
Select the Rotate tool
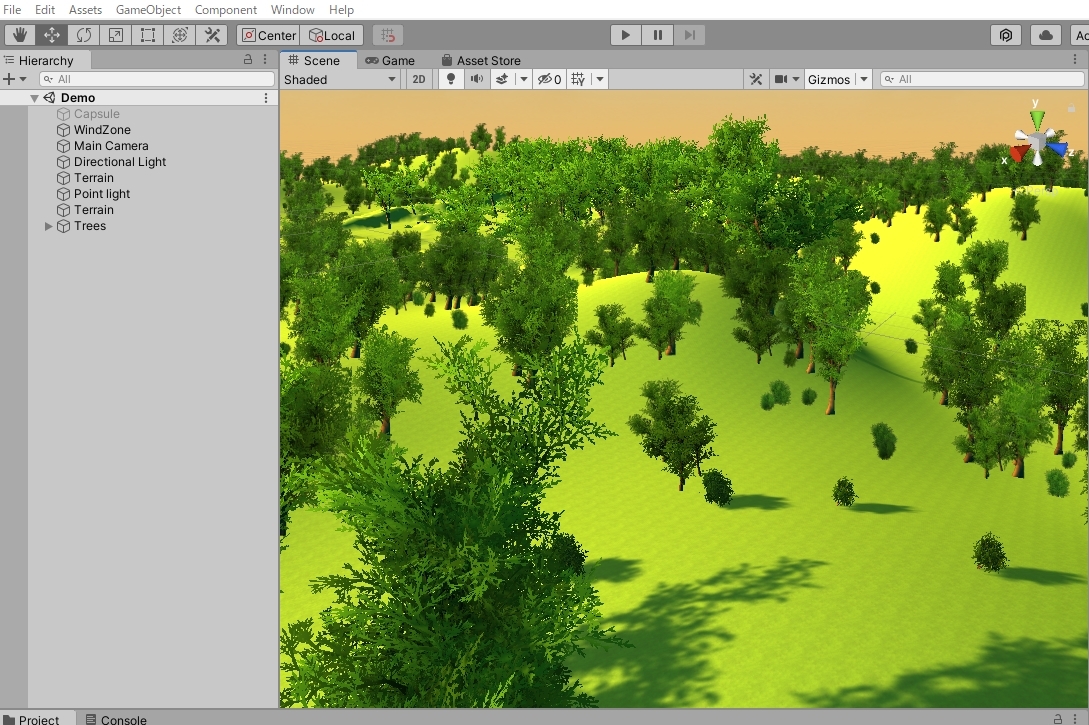83,35
